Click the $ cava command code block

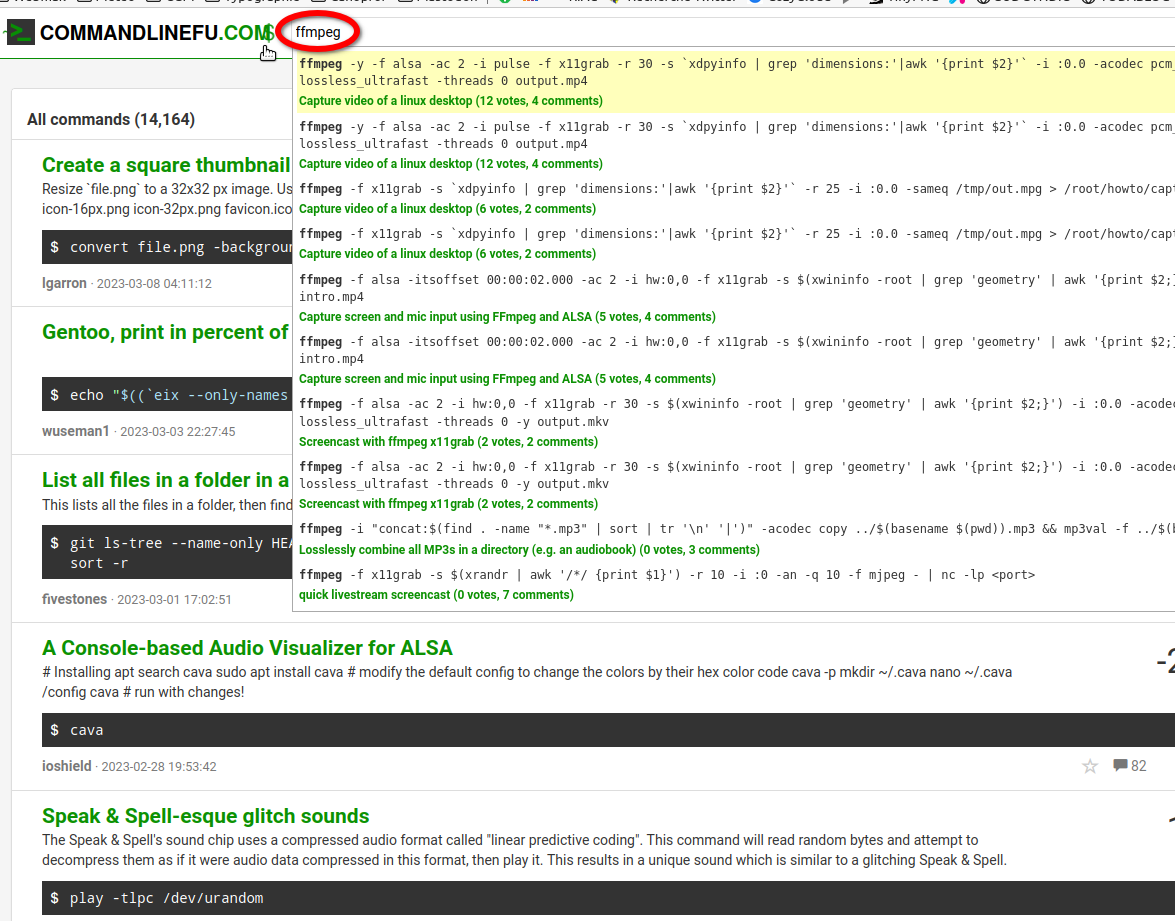click(x=608, y=730)
